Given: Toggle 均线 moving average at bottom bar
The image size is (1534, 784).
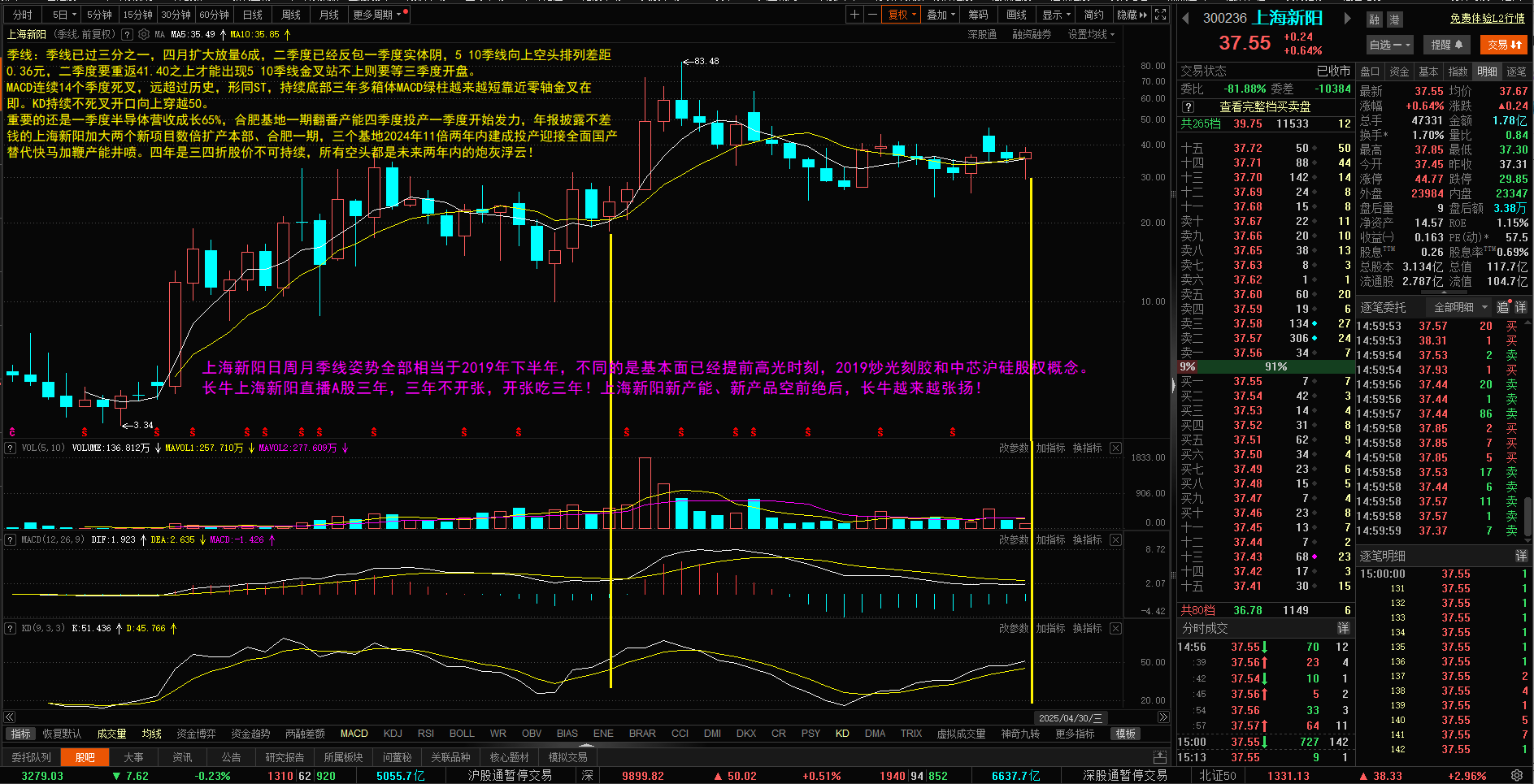Looking at the screenshot, I should pos(152,734).
